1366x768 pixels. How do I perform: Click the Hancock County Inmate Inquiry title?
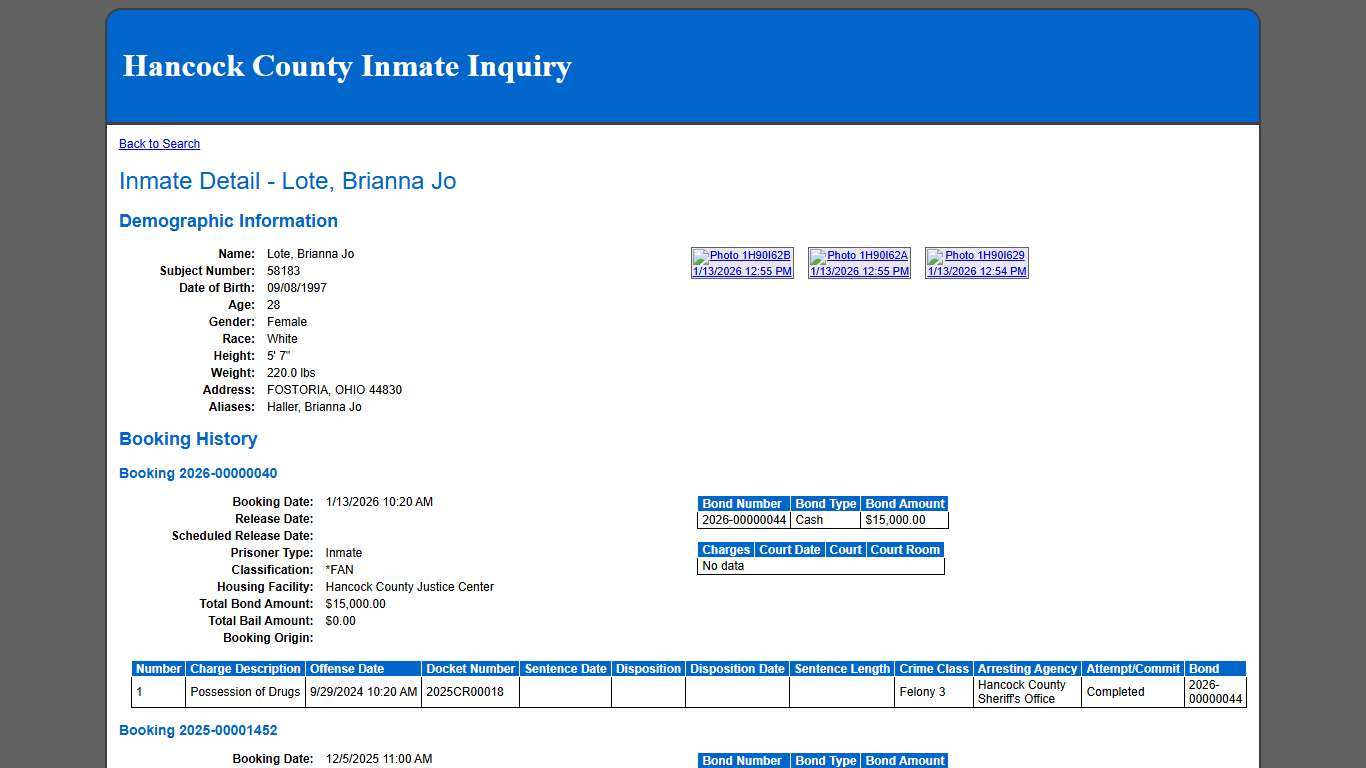coord(347,66)
